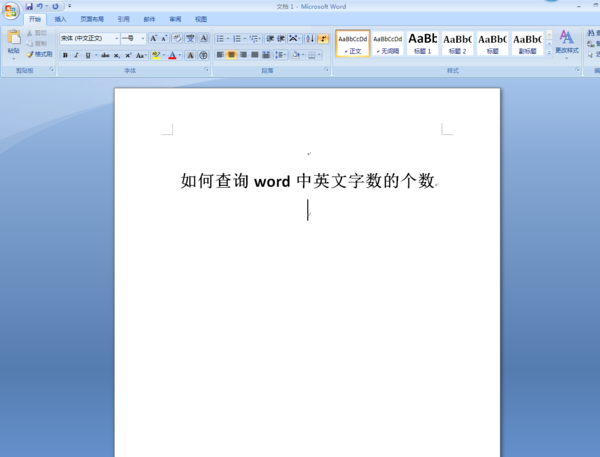Open the Office button menu
The image size is (600, 457).
click(11, 10)
